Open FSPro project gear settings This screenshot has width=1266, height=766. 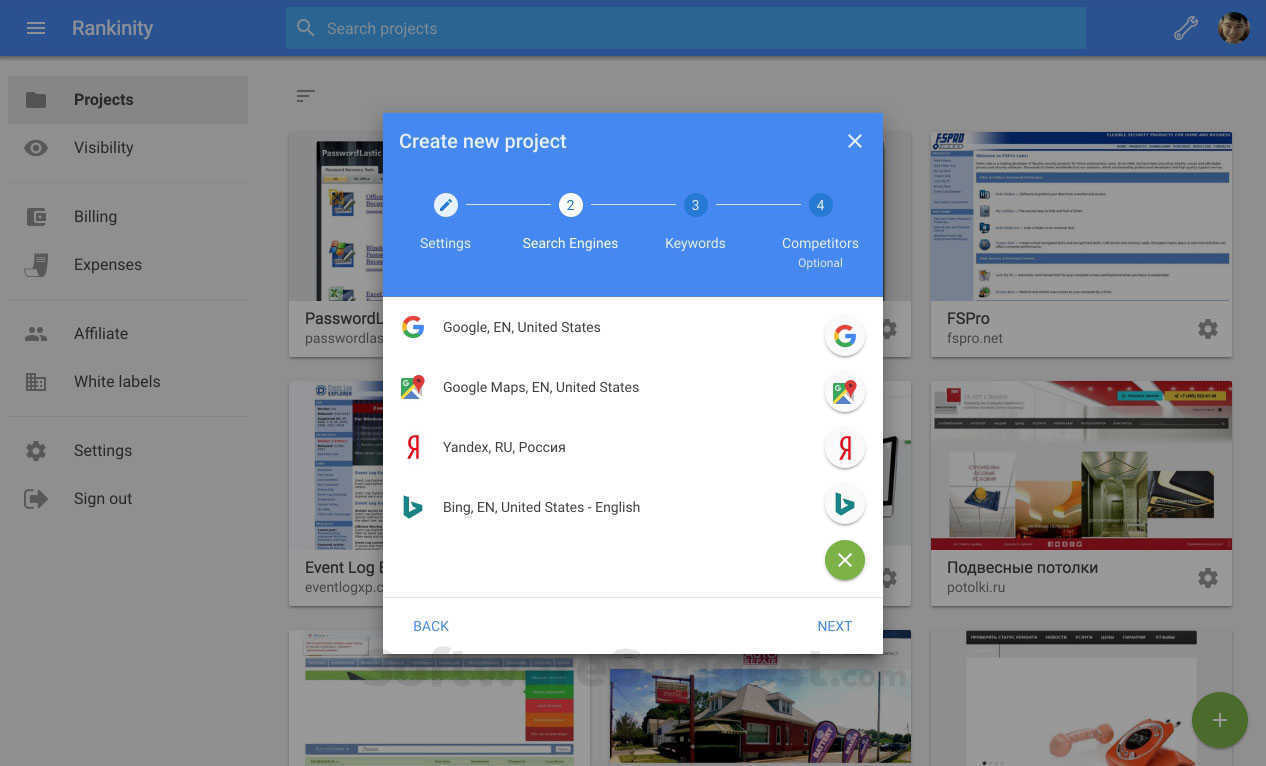[x=1208, y=329]
